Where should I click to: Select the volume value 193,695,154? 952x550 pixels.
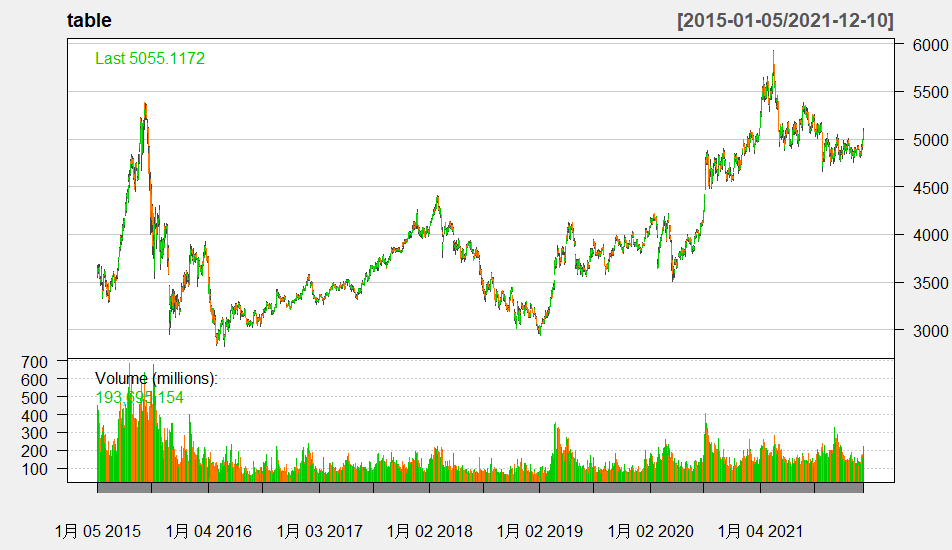click(x=140, y=397)
